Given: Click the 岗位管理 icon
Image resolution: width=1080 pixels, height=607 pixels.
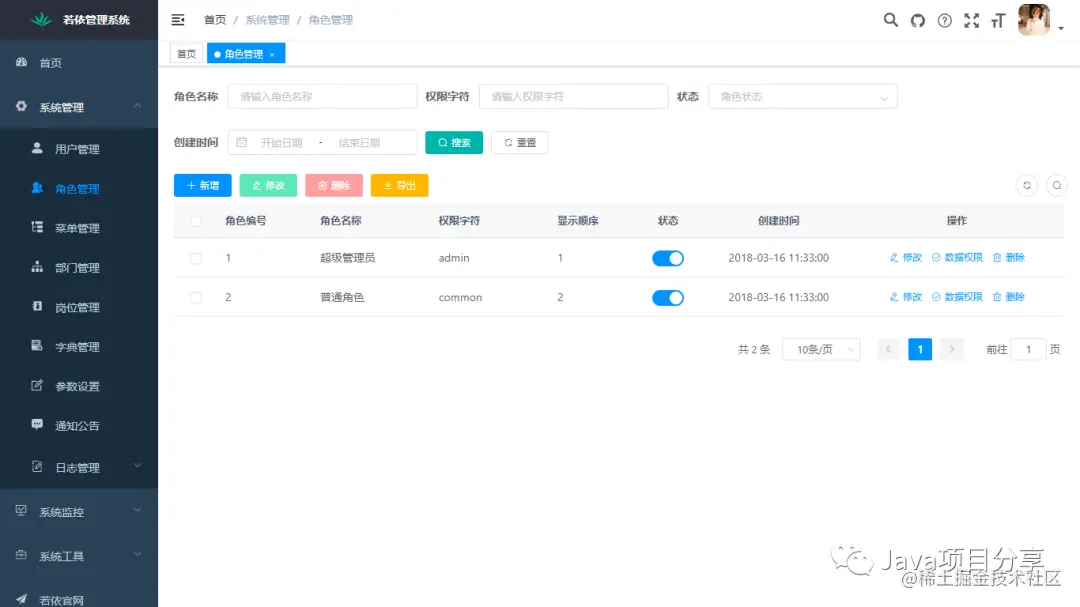Looking at the screenshot, I should pyautogui.click(x=37, y=306).
